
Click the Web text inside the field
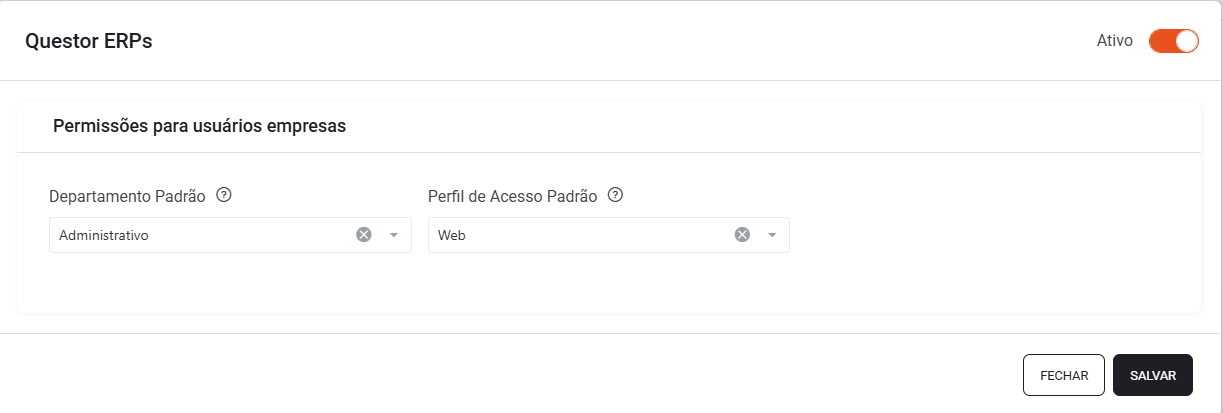452,236
